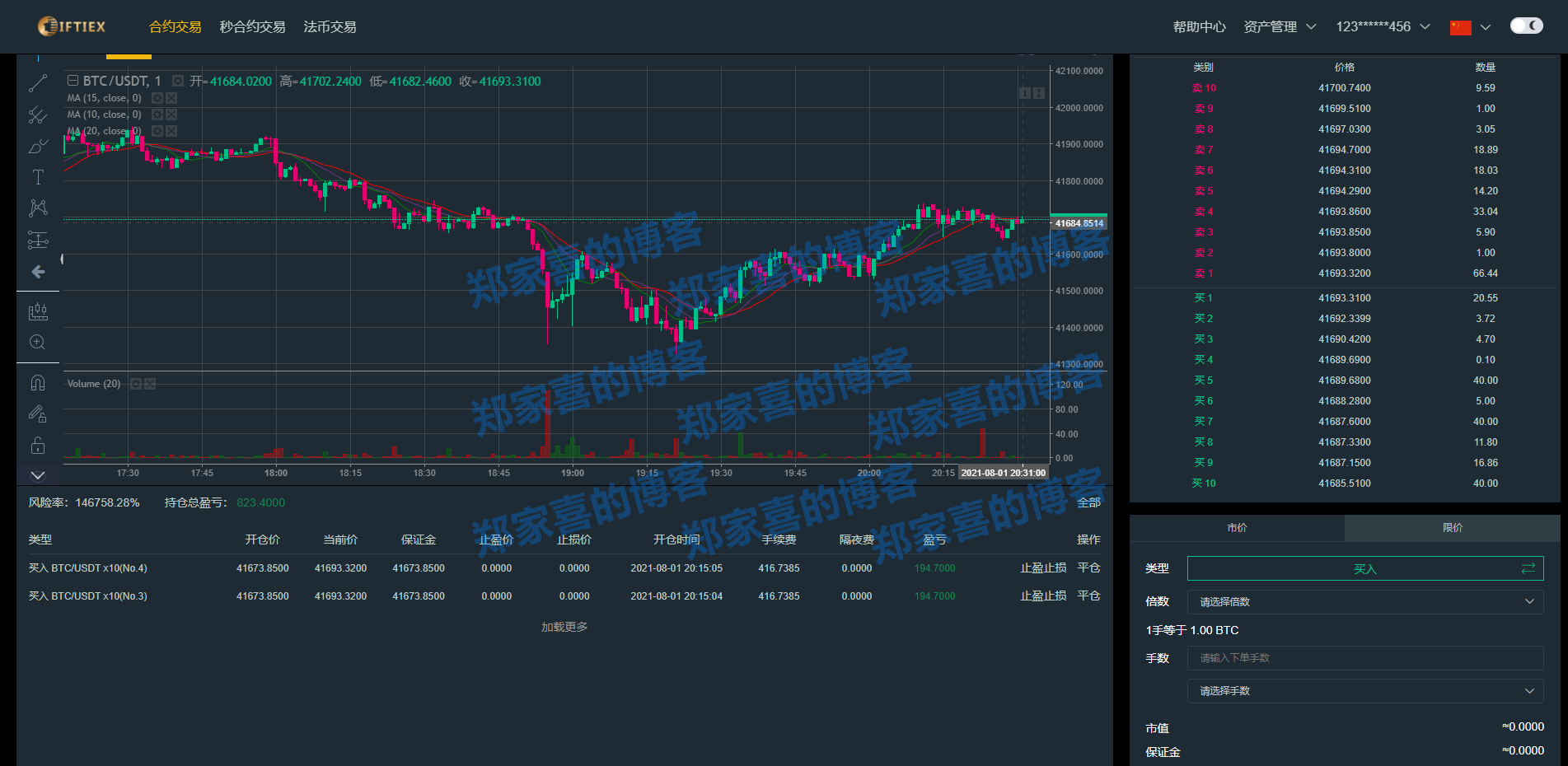The height and width of the screenshot is (766, 1568).
Task: Open MA (10, close, 0) settings gear
Action: click(x=157, y=114)
